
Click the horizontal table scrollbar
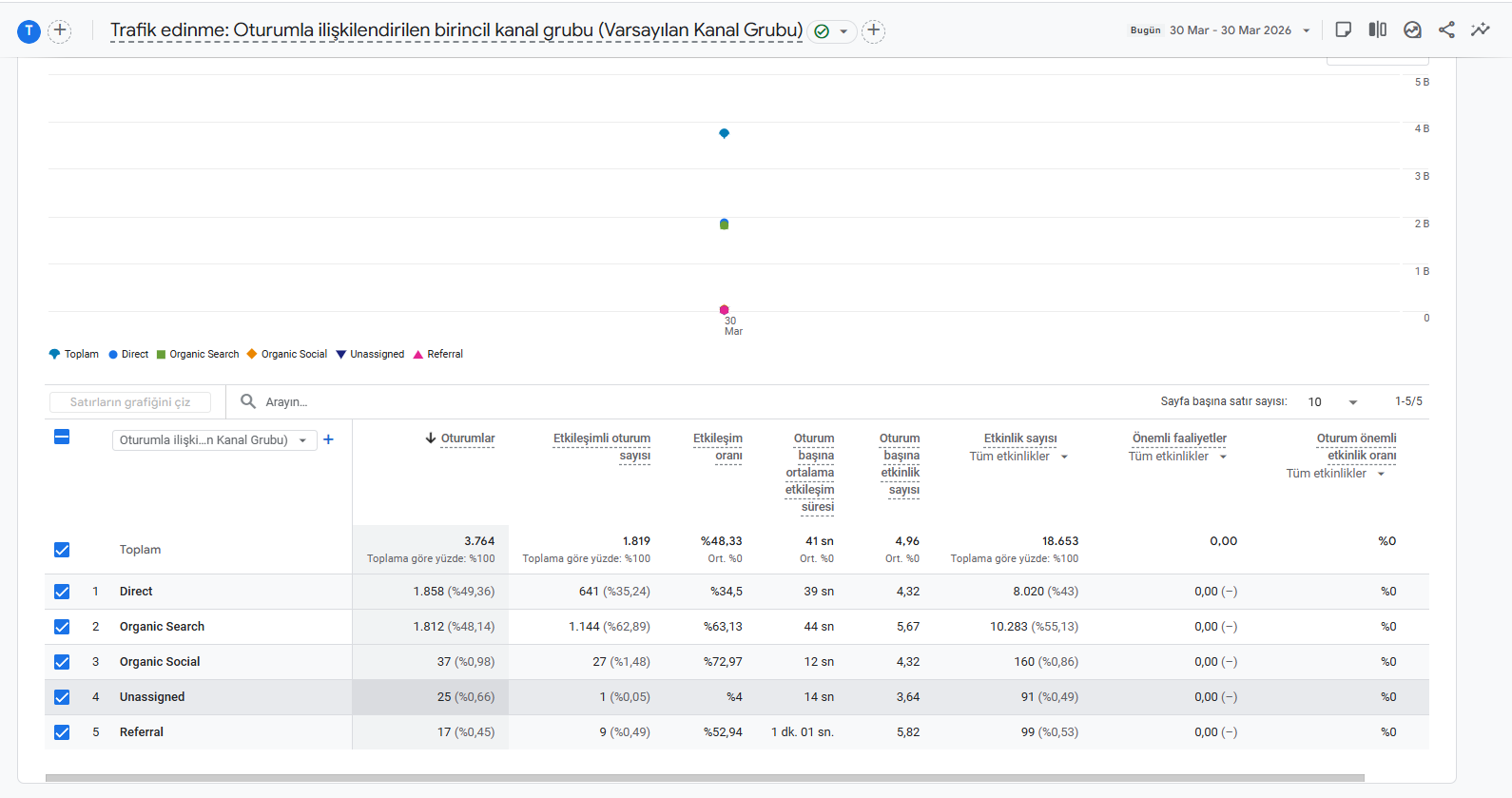705,778
